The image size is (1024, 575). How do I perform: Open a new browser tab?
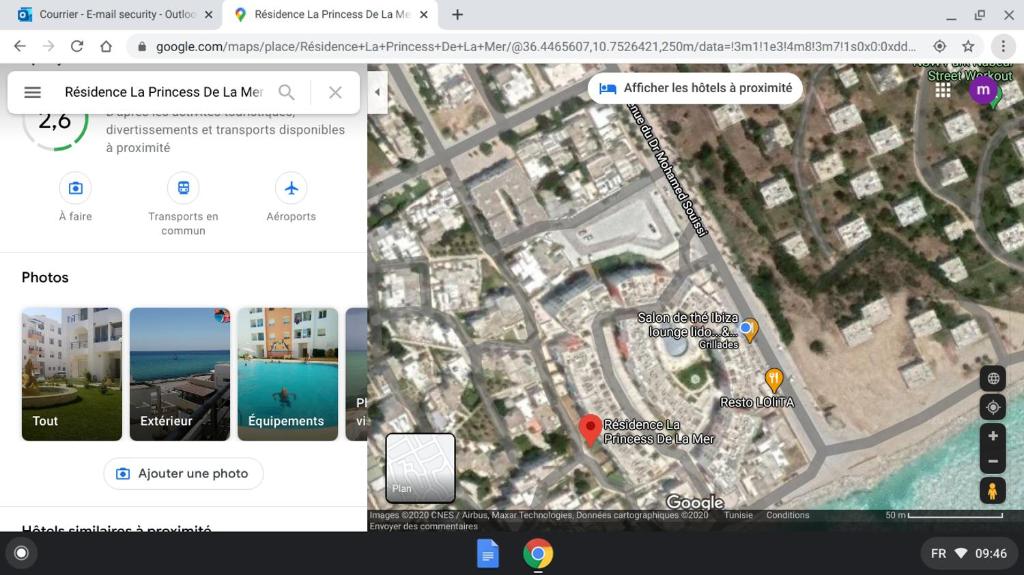[x=457, y=14]
